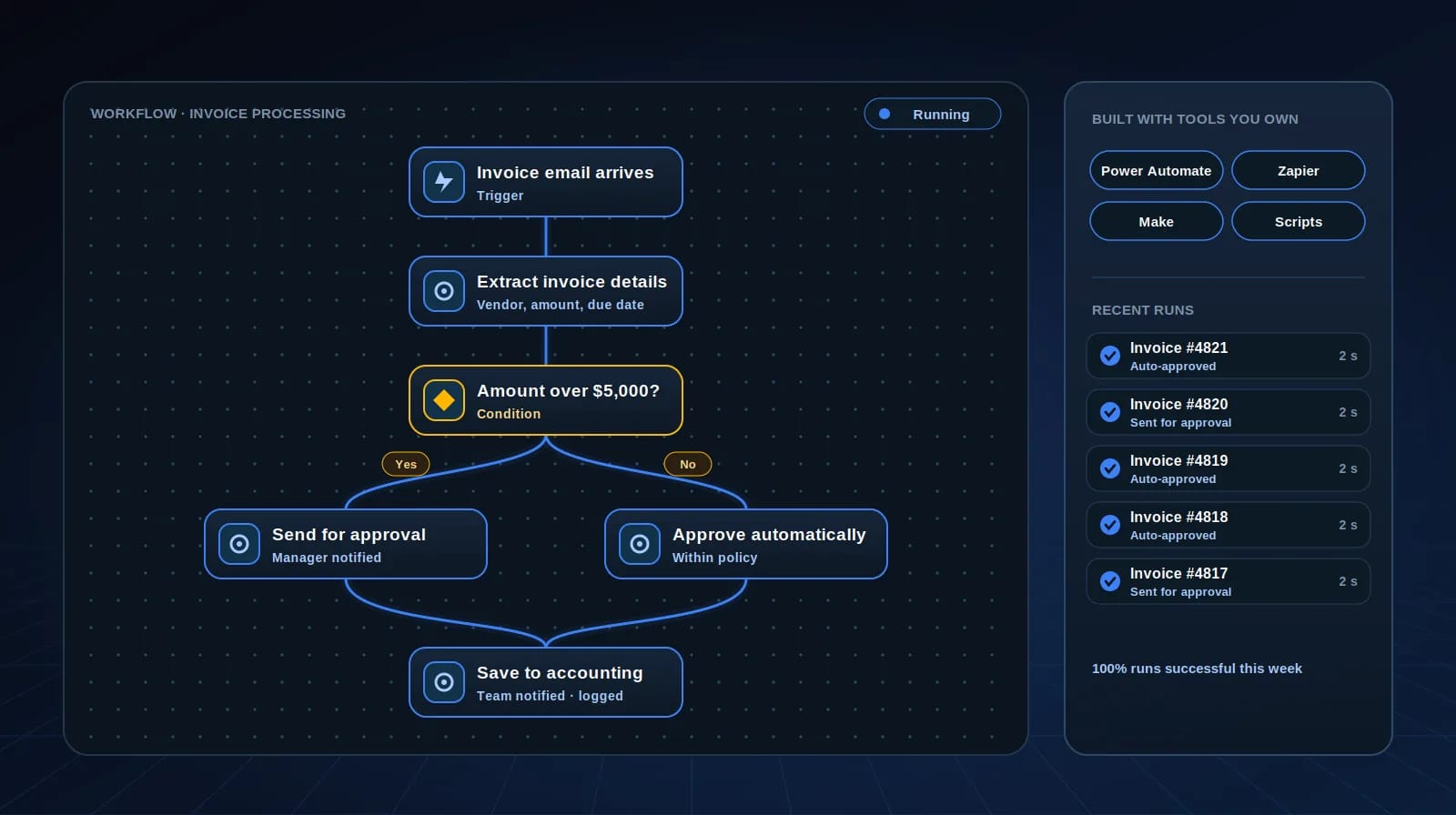Click the Within policy subtitle
1456x815 pixels.
tap(714, 558)
